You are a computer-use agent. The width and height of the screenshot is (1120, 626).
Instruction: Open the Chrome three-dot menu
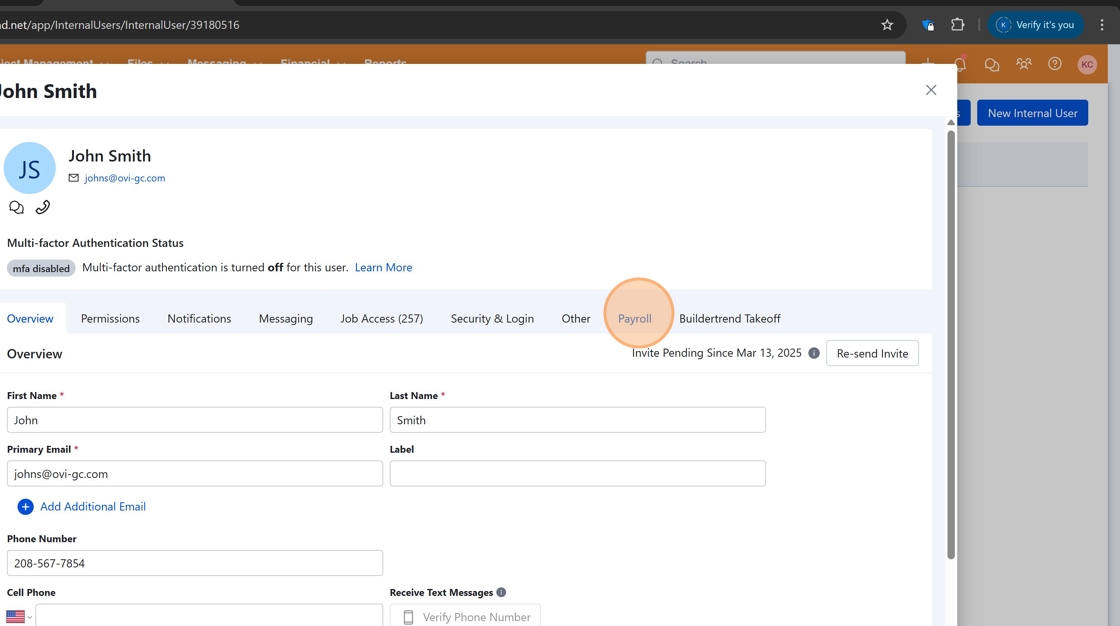pos(1102,25)
